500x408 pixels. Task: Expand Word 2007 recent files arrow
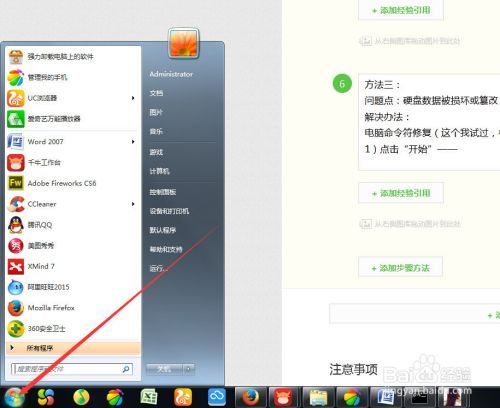(x=133, y=142)
